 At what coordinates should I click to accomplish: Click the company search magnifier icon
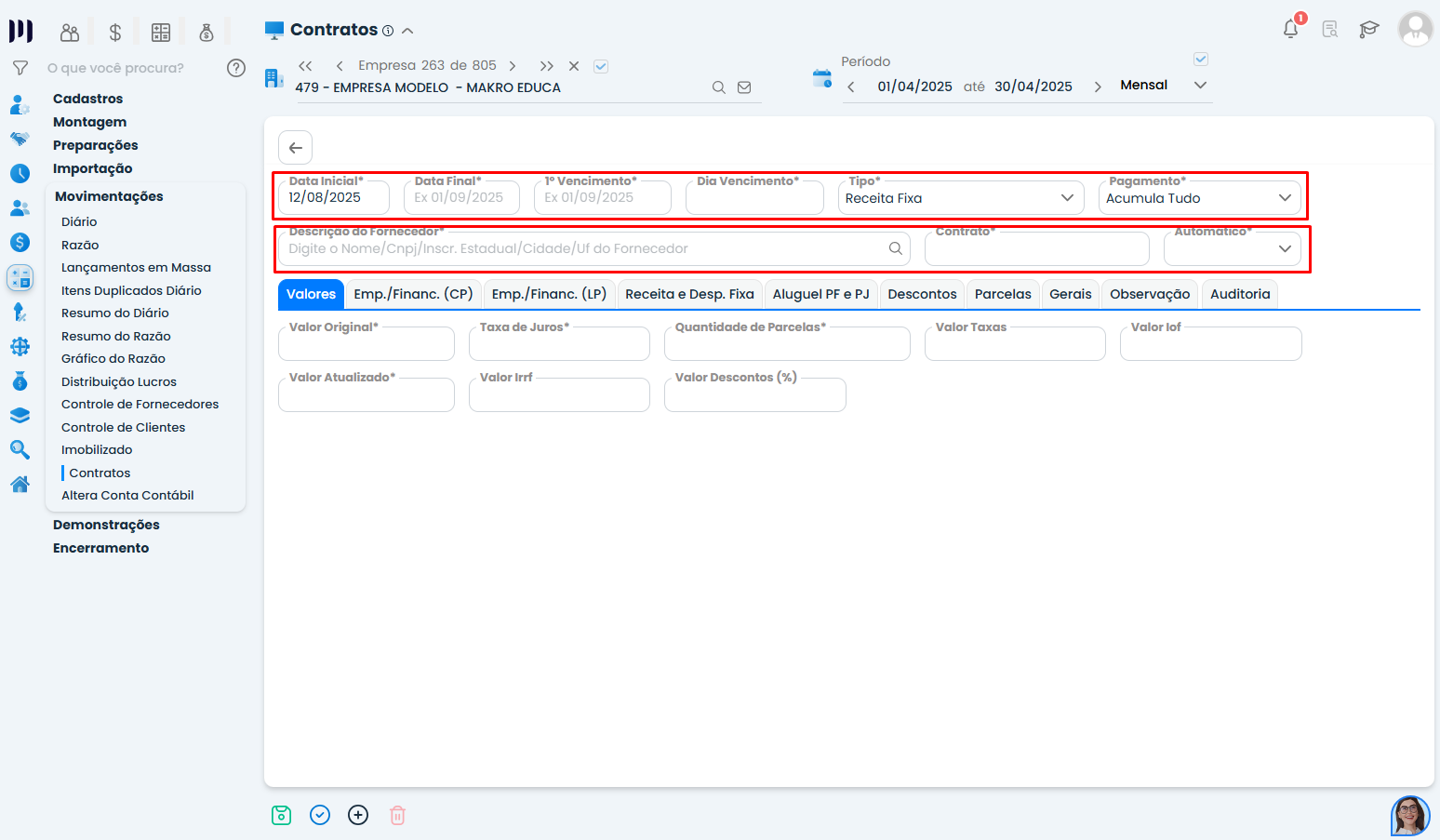718,87
